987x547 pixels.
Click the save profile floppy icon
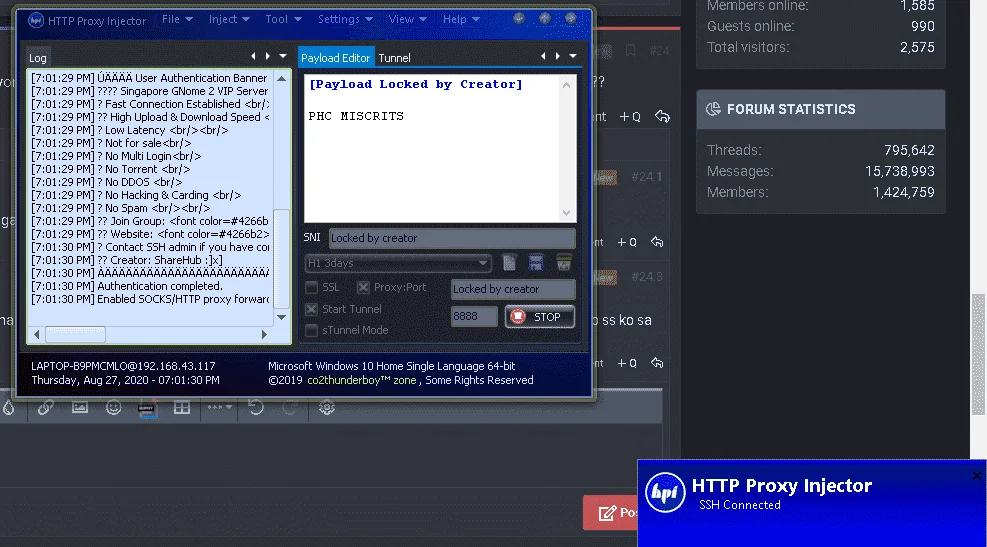[536, 262]
